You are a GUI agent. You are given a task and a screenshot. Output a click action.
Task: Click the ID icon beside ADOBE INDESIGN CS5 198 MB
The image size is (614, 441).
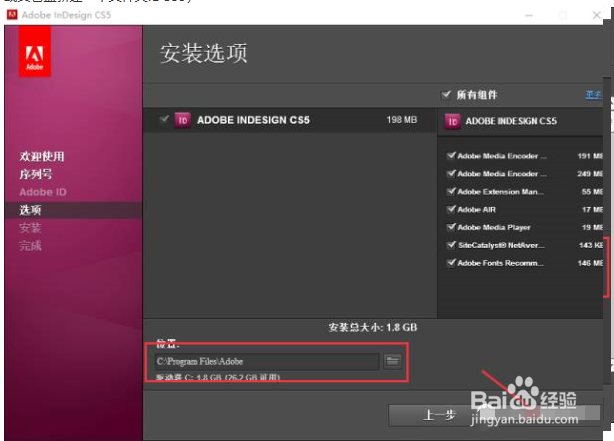(x=182, y=120)
